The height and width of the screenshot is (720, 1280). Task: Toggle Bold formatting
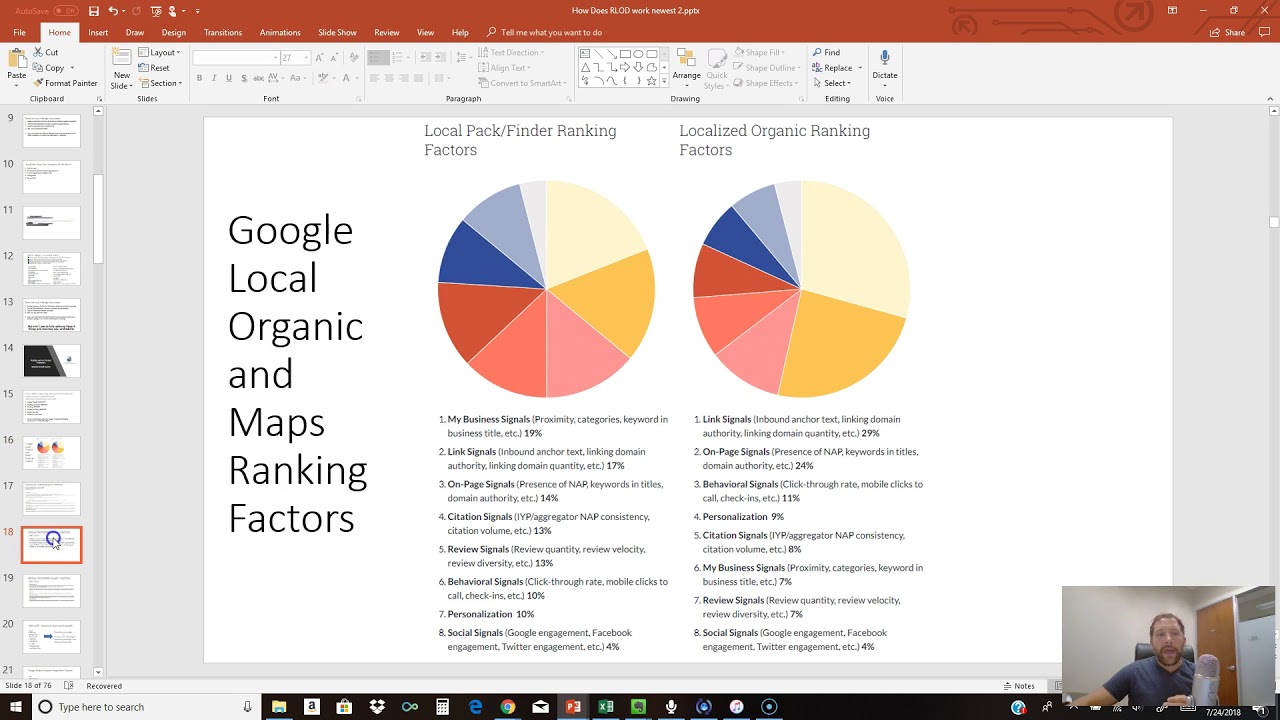click(199, 78)
